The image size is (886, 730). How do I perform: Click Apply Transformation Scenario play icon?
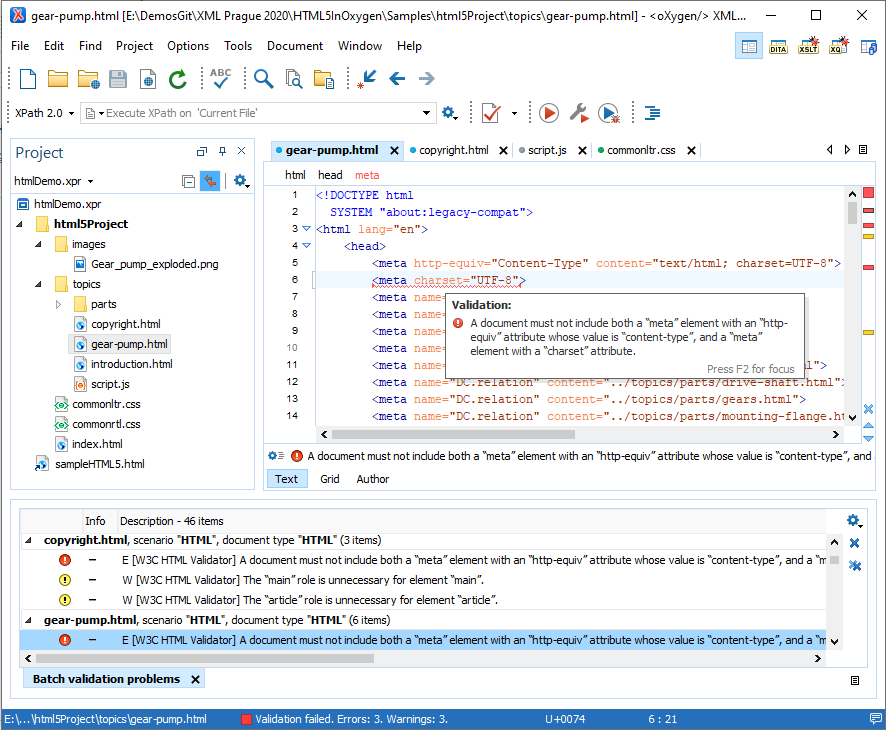click(549, 113)
